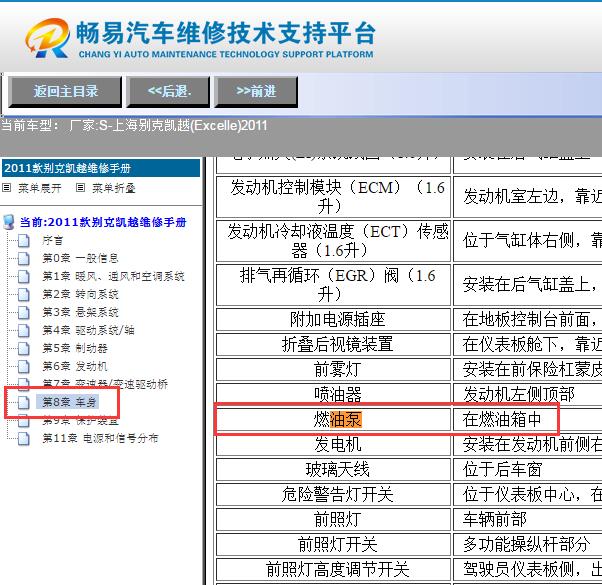Open 第3章 悬架系统 chapter
The width and height of the screenshot is (602, 585).
tap(80, 312)
